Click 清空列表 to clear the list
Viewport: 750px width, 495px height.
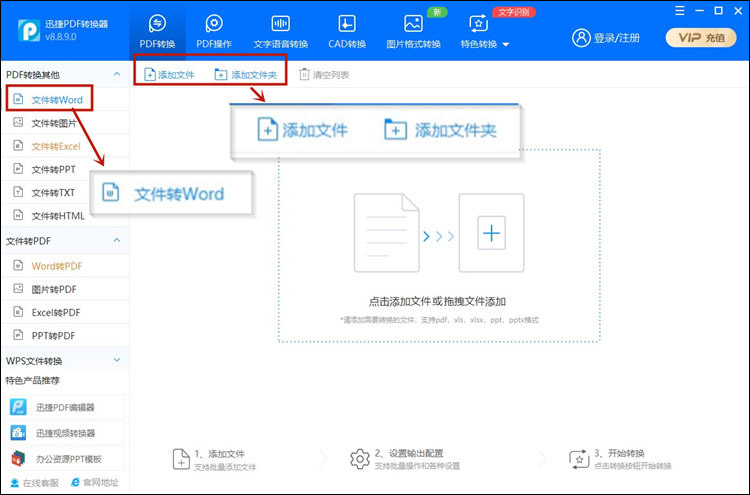(x=323, y=74)
